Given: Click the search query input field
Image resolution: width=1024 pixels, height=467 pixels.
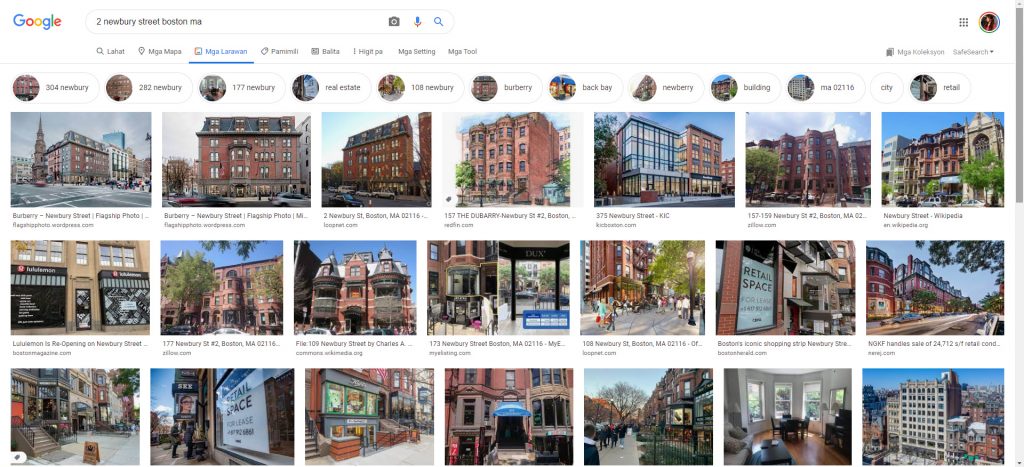Looking at the screenshot, I should [235, 22].
